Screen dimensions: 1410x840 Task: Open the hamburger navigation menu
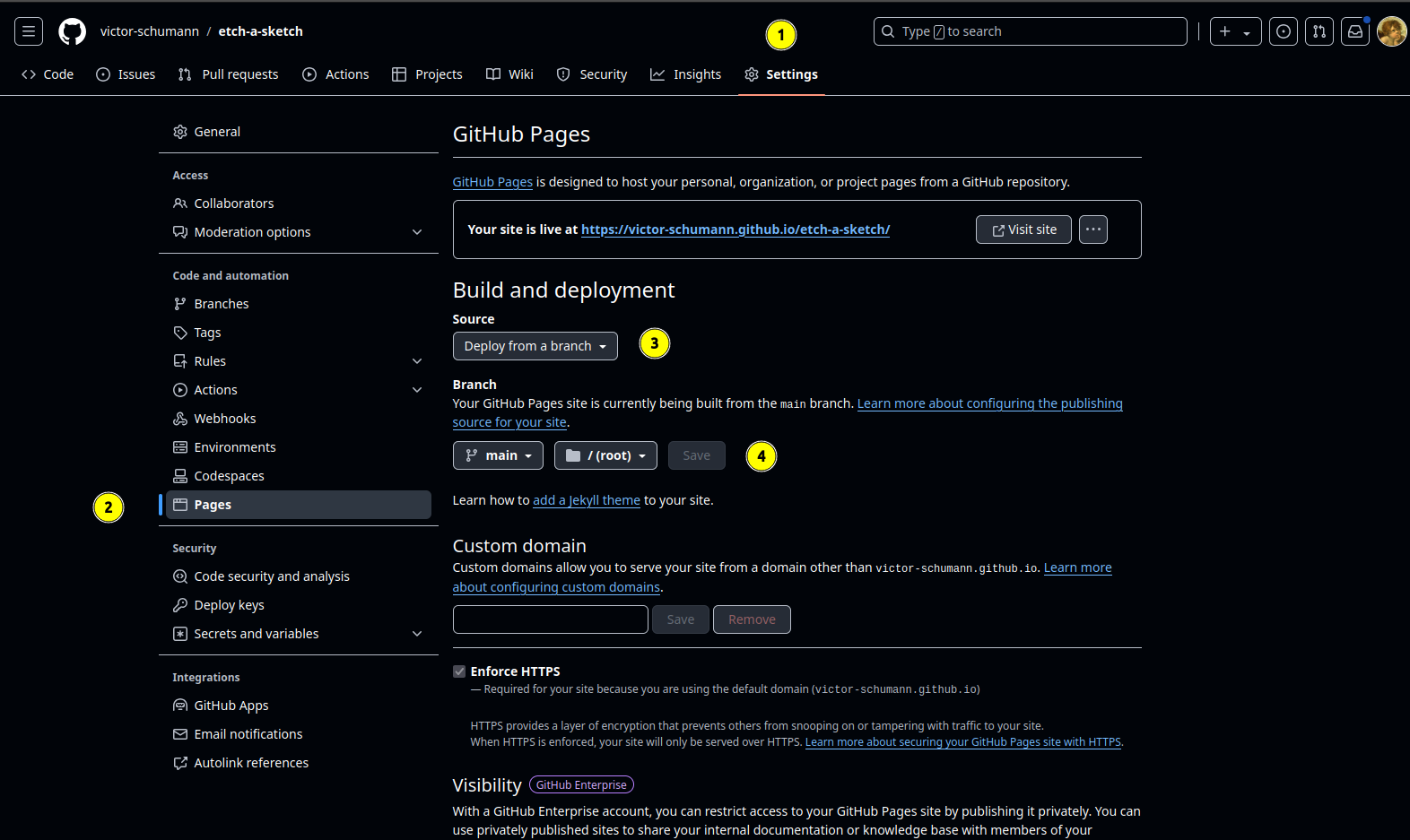click(x=29, y=31)
